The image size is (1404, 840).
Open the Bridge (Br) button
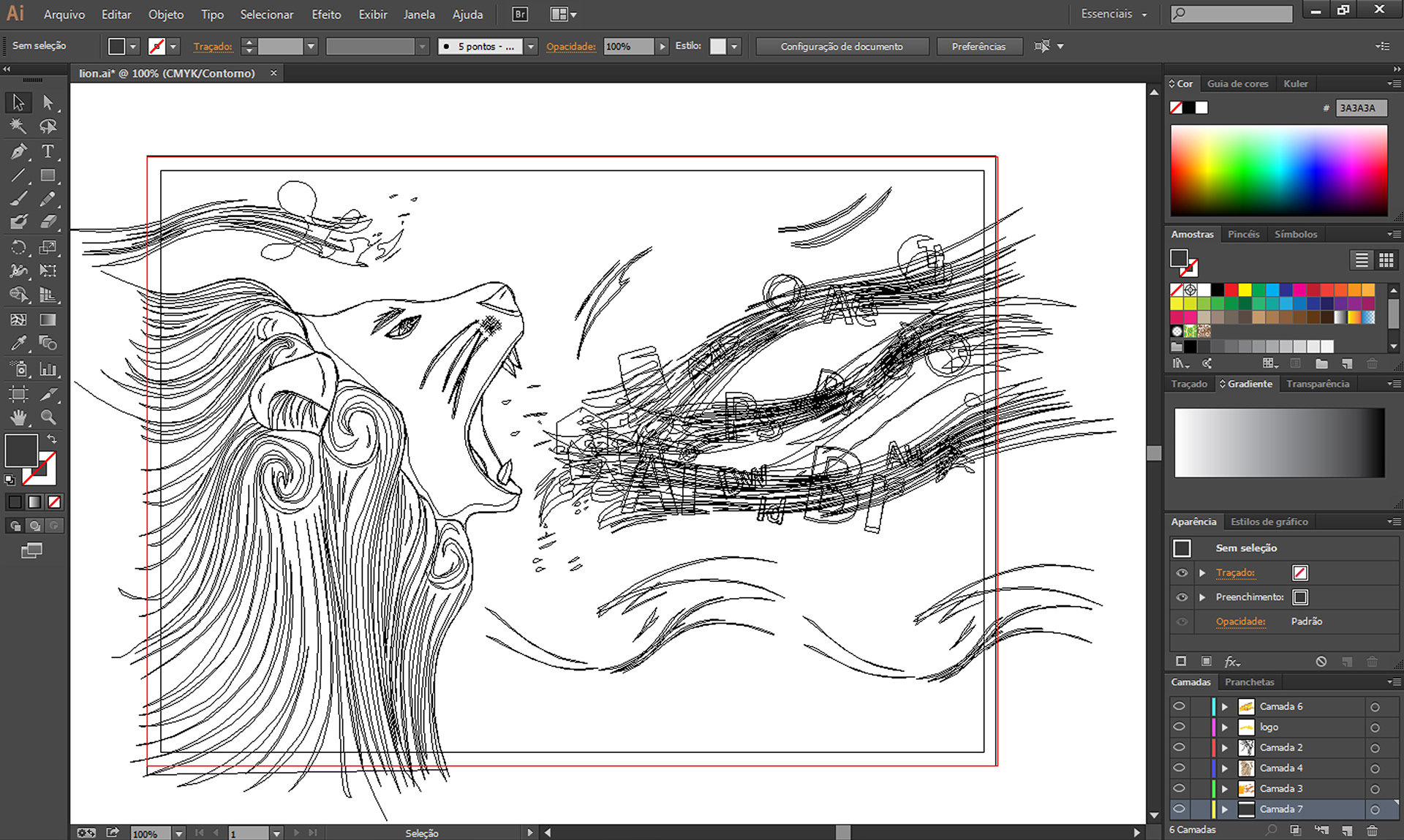click(x=520, y=14)
